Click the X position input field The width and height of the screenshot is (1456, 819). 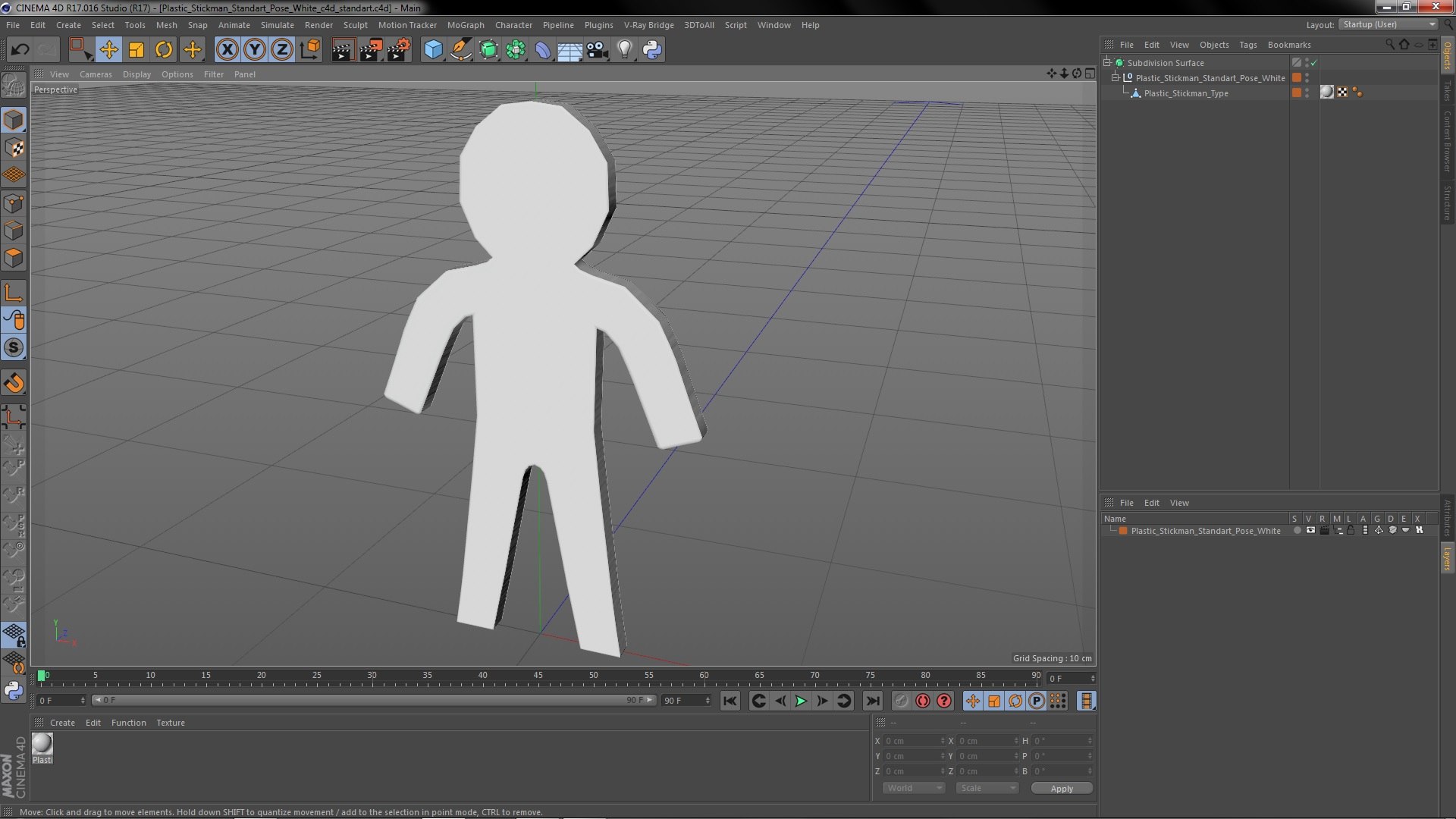[915, 741]
